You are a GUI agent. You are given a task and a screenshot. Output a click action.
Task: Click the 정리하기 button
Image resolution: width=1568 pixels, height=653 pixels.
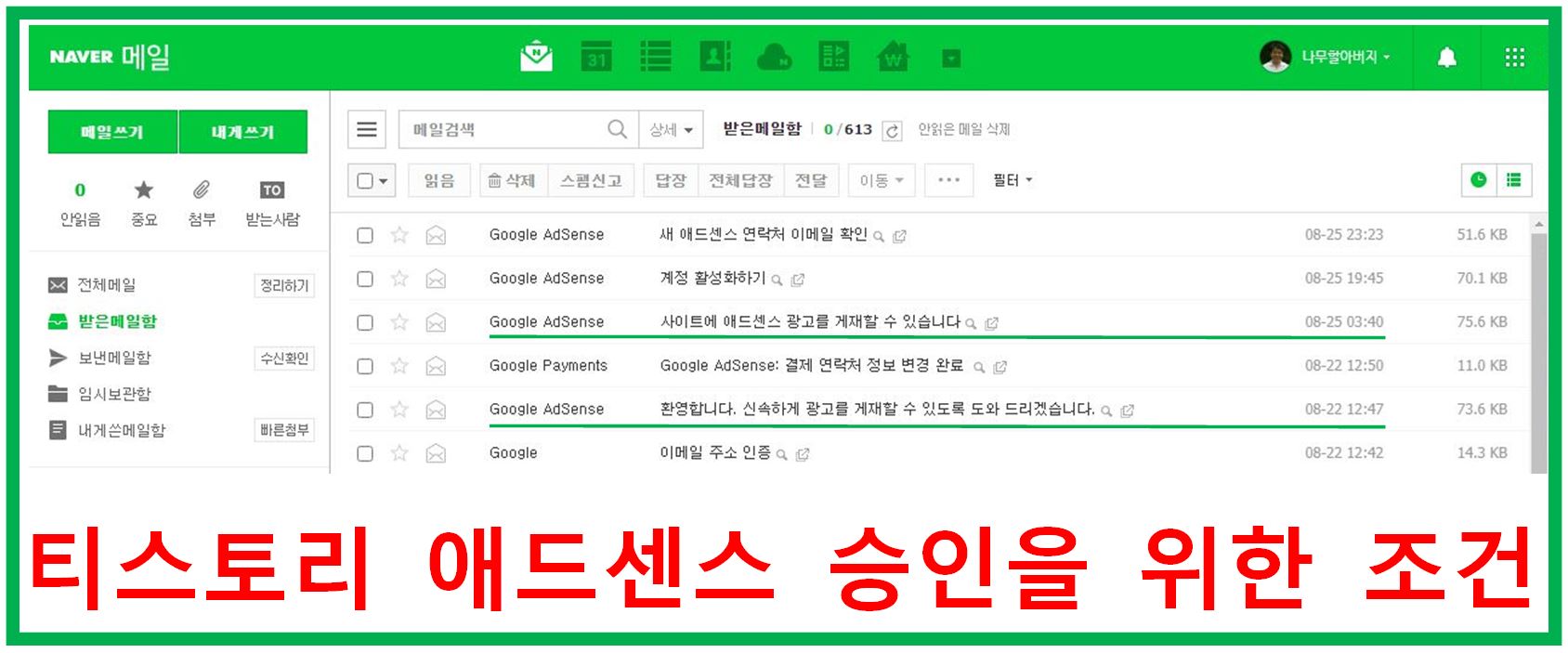[284, 285]
